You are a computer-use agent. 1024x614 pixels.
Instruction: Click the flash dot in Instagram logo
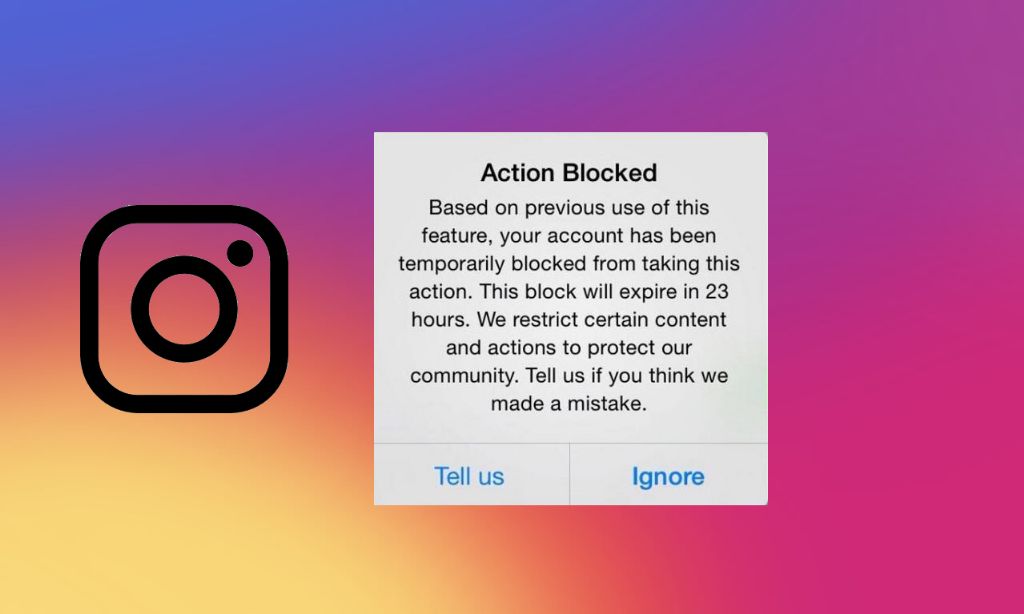tap(240, 253)
